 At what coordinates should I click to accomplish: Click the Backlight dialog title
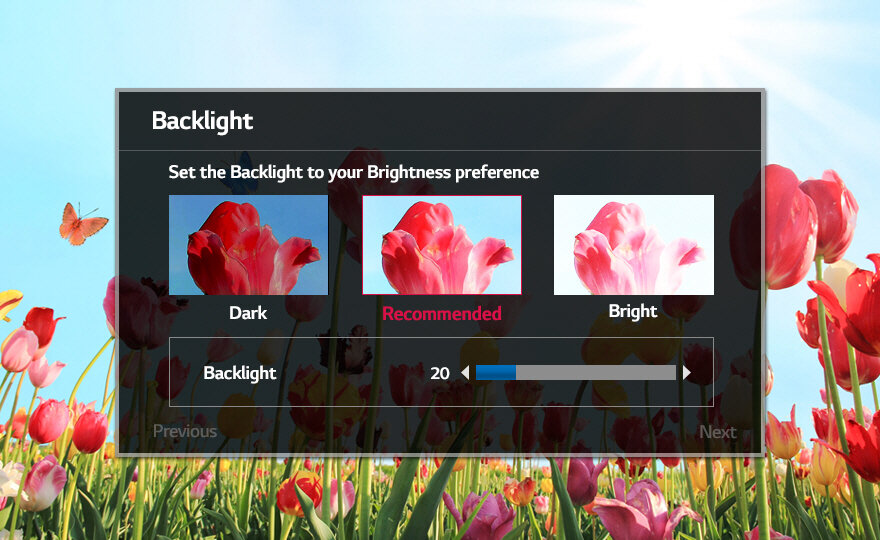(x=202, y=121)
